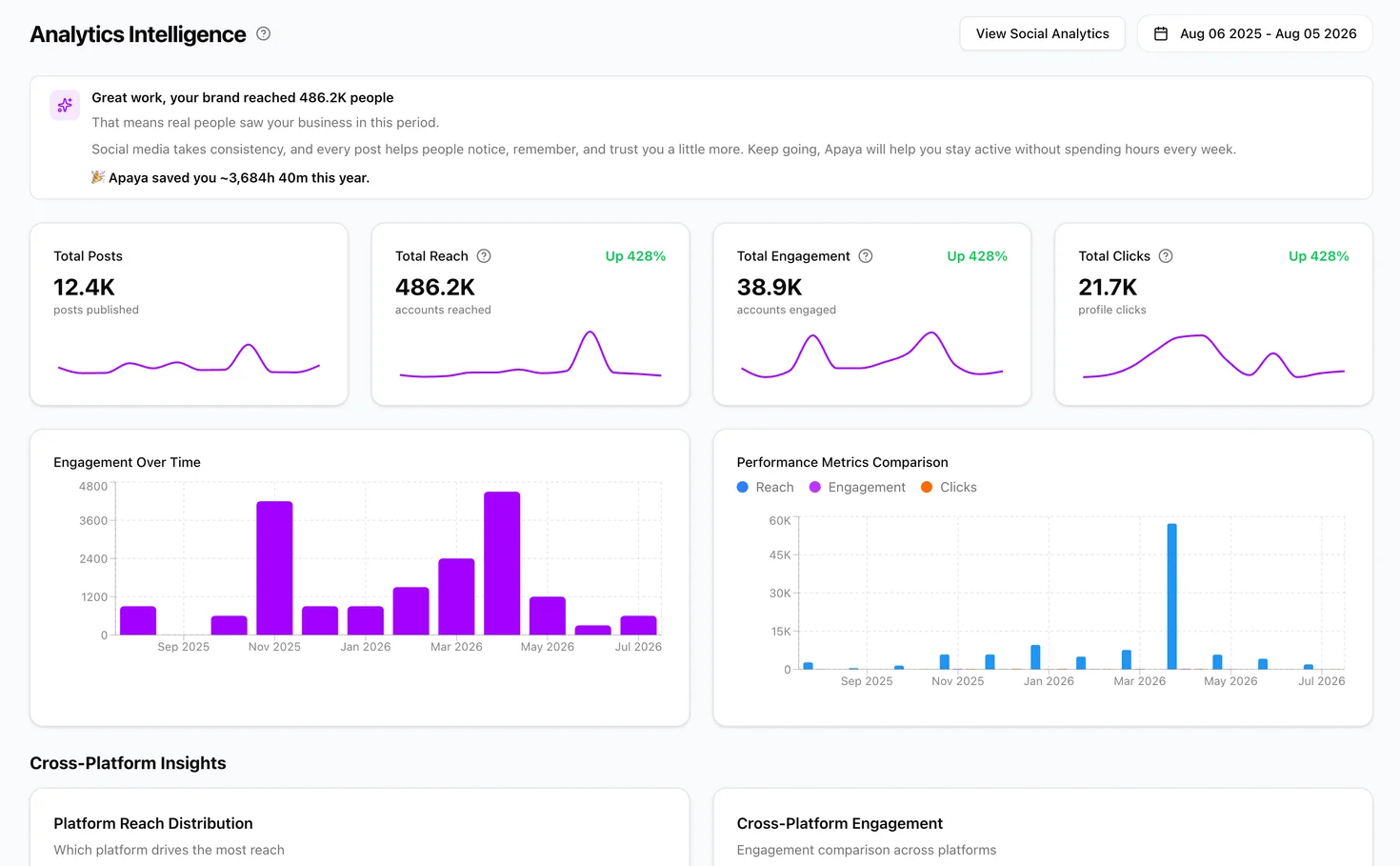Click the 12.4K posts value

click(84, 287)
